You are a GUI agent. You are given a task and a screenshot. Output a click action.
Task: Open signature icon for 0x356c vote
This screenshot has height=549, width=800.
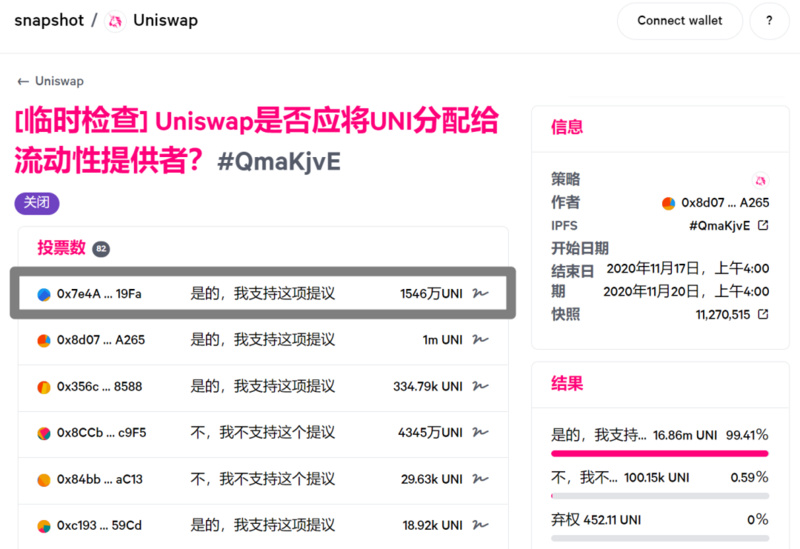click(x=480, y=386)
